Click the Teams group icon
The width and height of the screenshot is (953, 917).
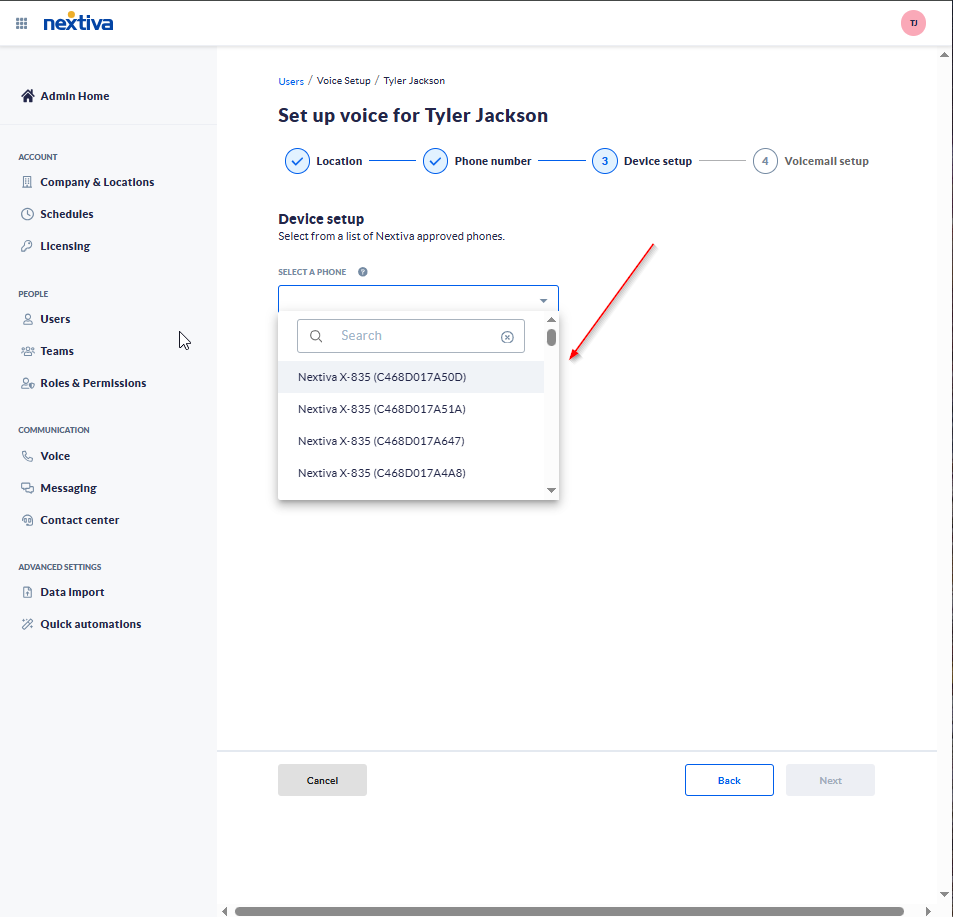(27, 351)
